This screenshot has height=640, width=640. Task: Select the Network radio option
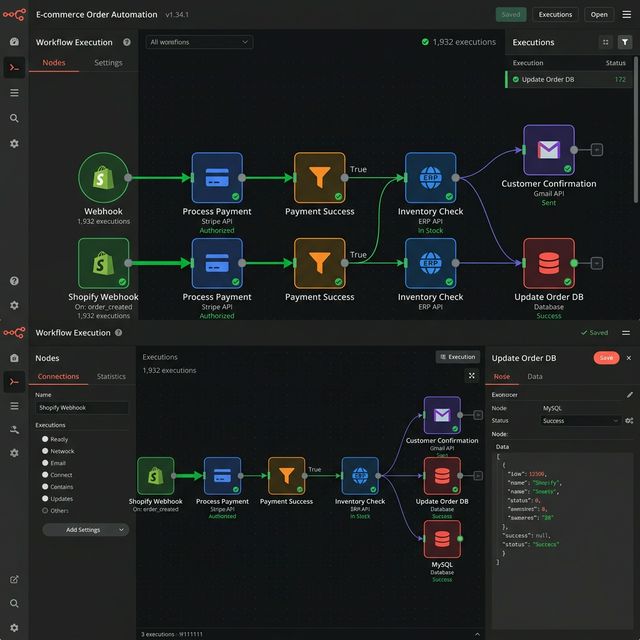tap(45, 451)
